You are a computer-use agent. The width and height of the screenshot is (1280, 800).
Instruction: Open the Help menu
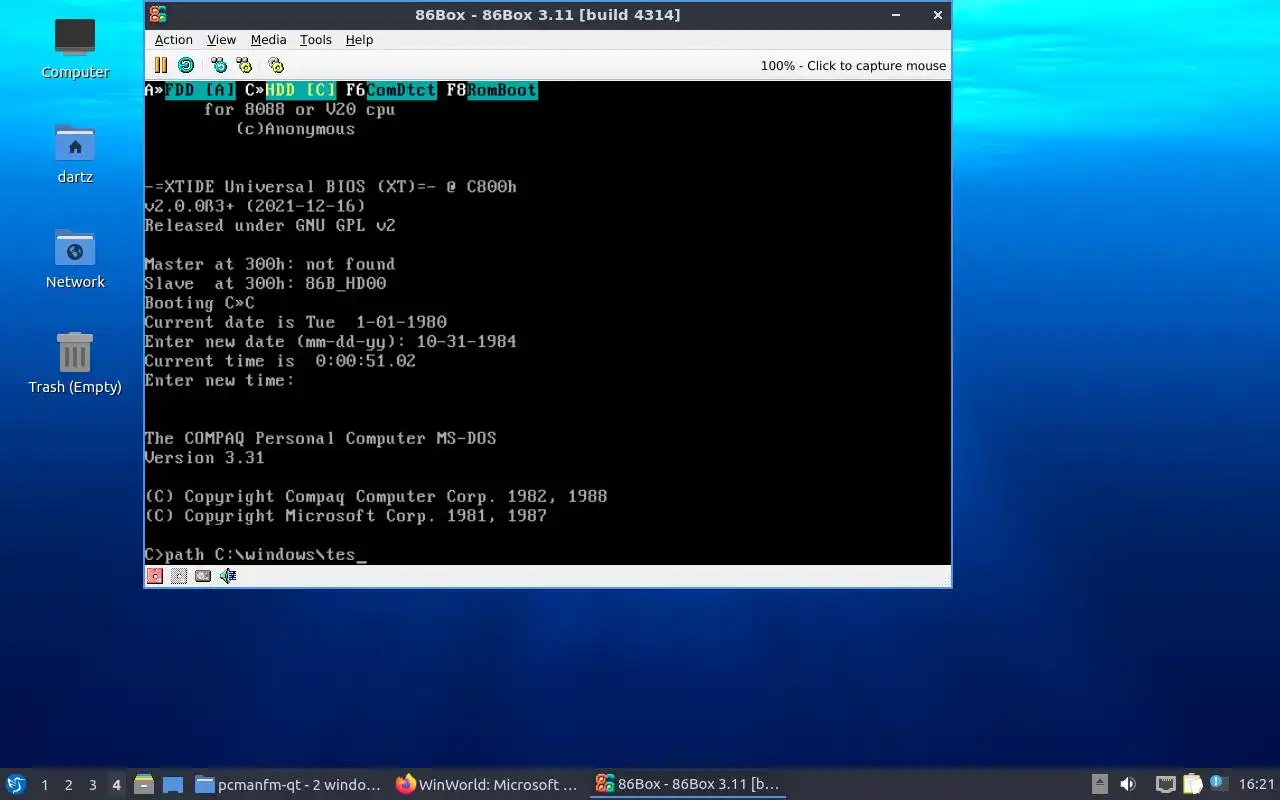coord(359,40)
